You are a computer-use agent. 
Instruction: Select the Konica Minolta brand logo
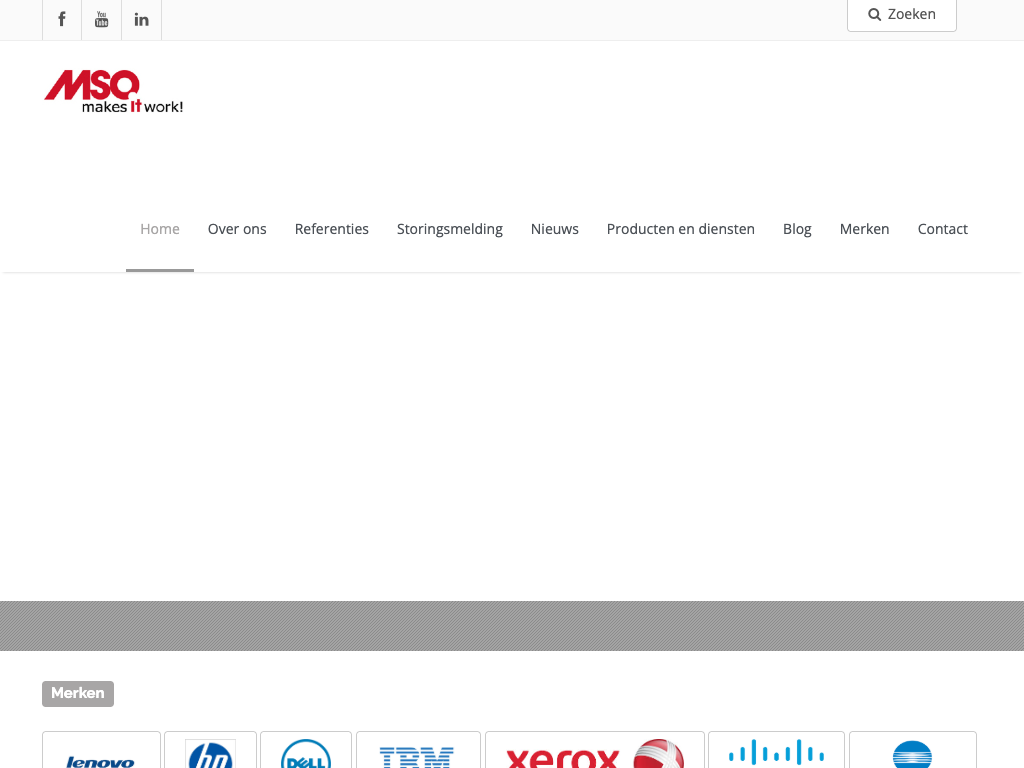(x=912, y=750)
